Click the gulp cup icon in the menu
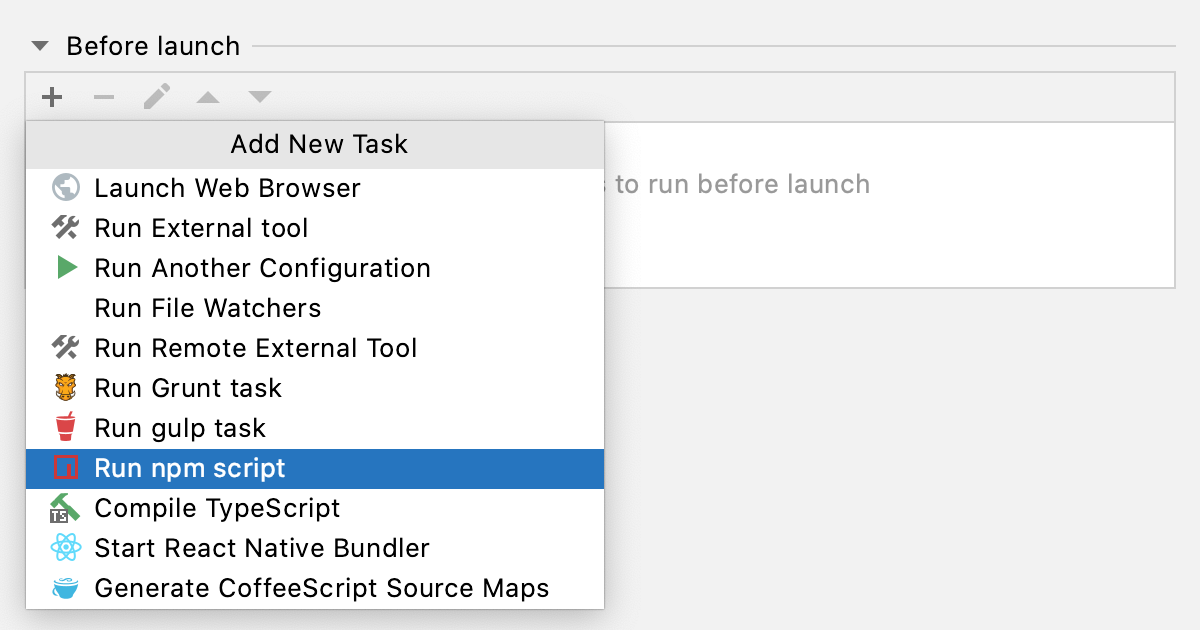 pyautogui.click(x=64, y=427)
